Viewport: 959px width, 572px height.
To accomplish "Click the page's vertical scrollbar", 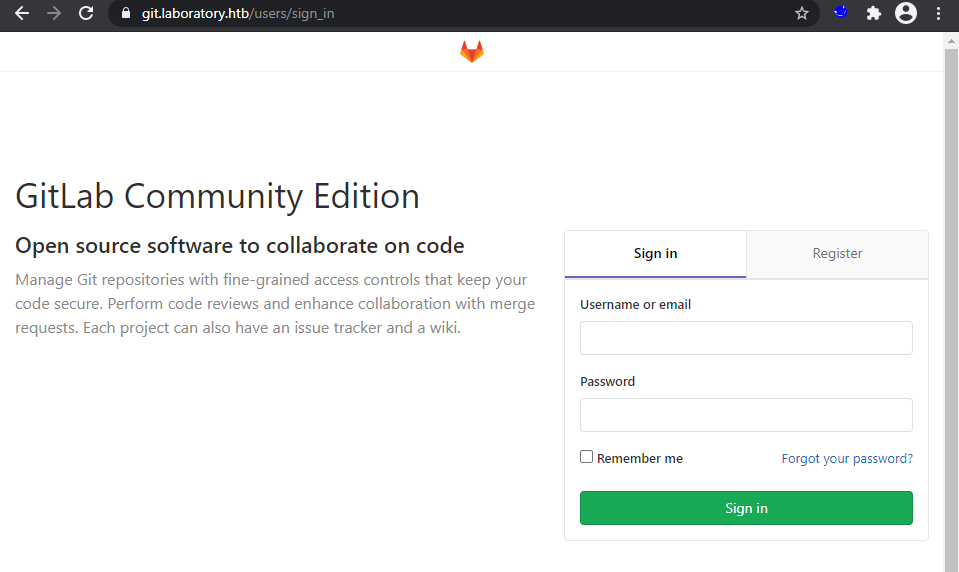I will coord(951,300).
